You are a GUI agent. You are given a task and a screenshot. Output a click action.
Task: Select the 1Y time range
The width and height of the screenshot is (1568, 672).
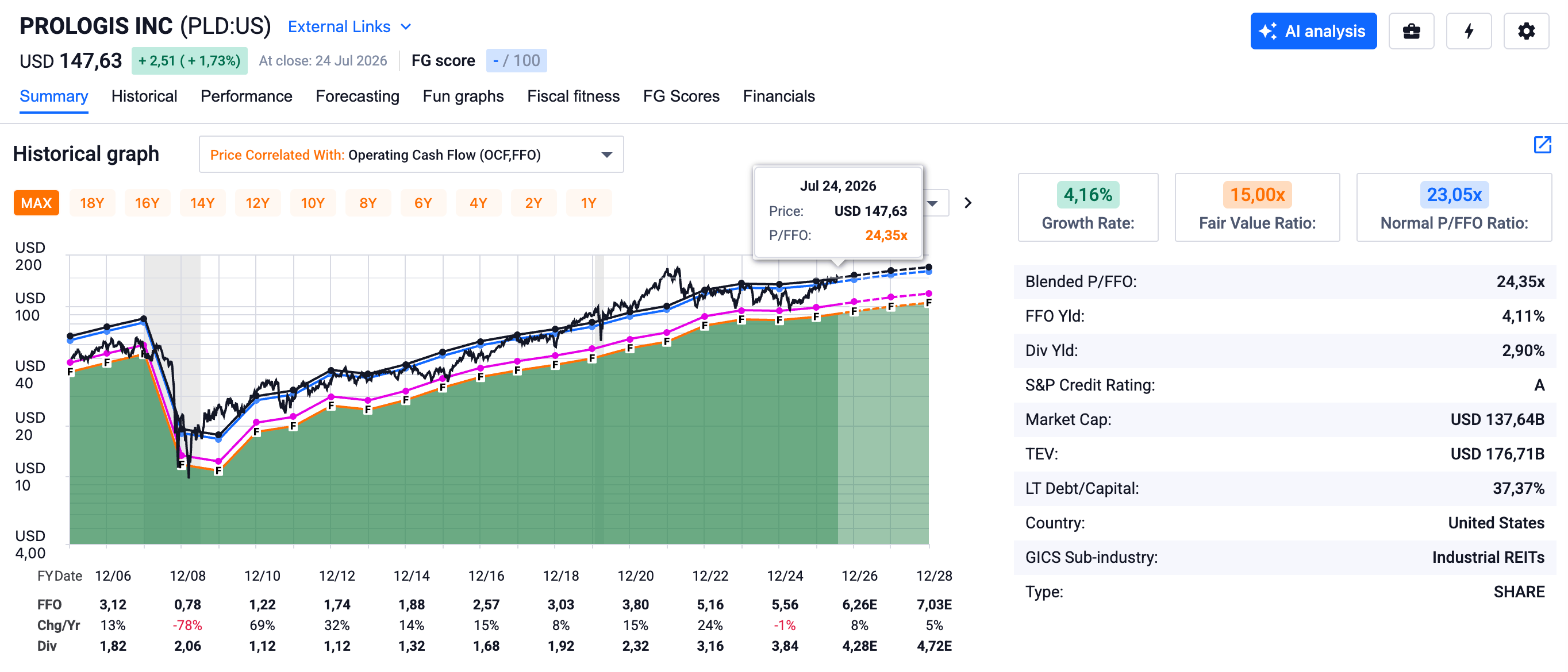pyautogui.click(x=589, y=203)
